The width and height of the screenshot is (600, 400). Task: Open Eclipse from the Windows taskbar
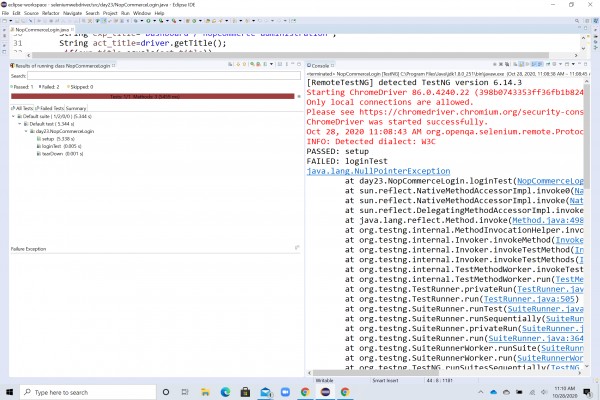point(325,392)
